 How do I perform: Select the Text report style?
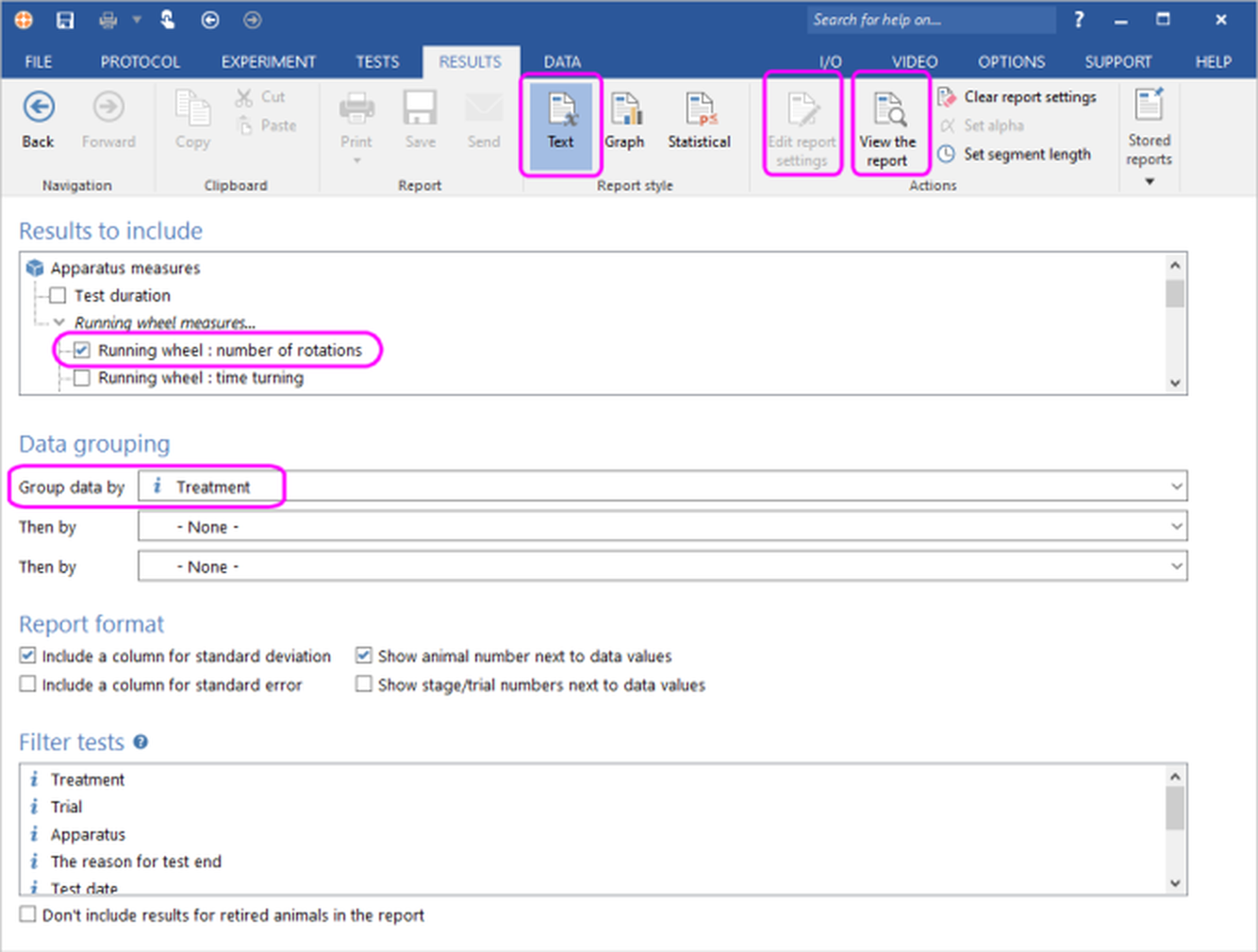pos(561,125)
